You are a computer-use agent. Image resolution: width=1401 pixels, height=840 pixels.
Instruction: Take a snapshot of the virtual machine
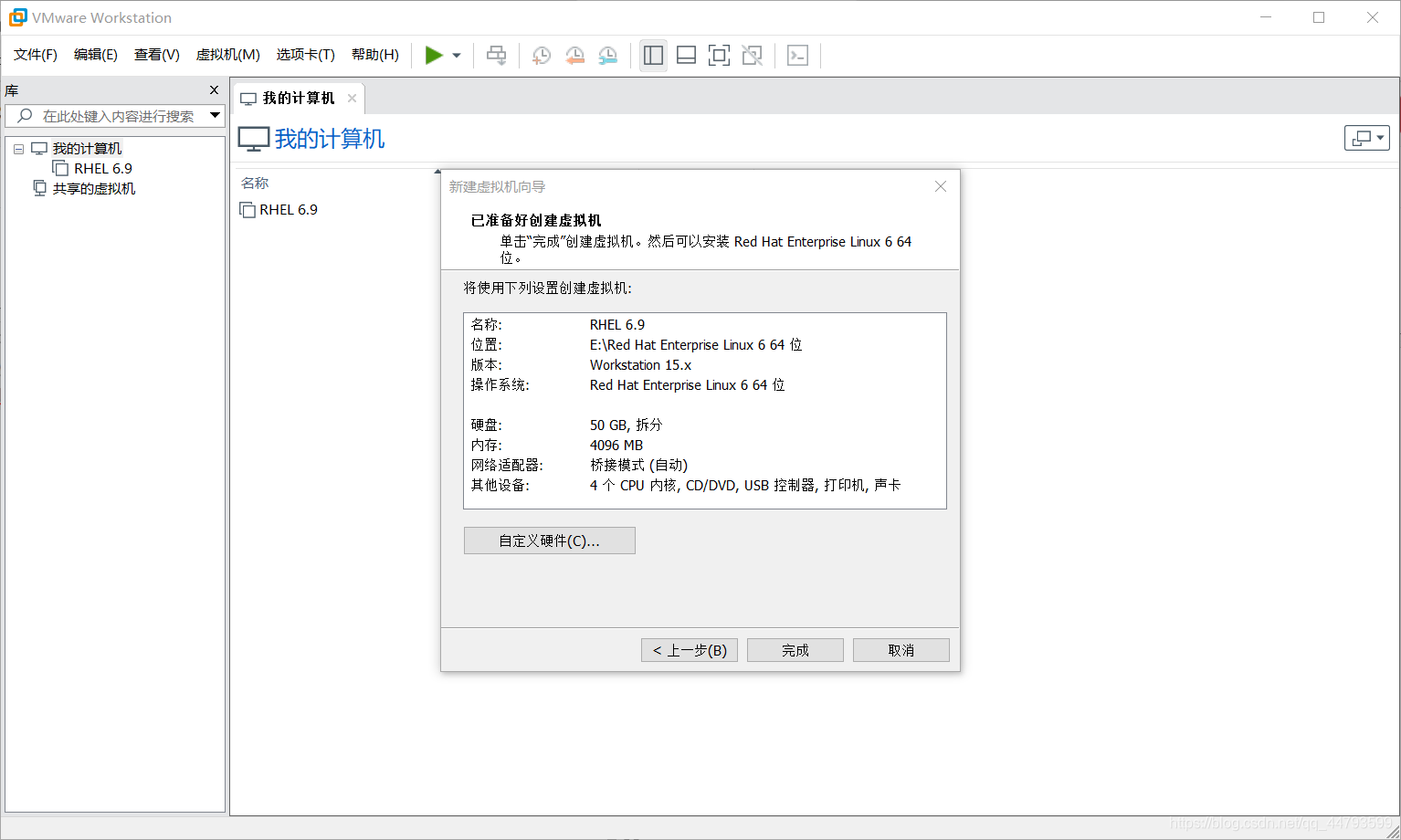(541, 55)
